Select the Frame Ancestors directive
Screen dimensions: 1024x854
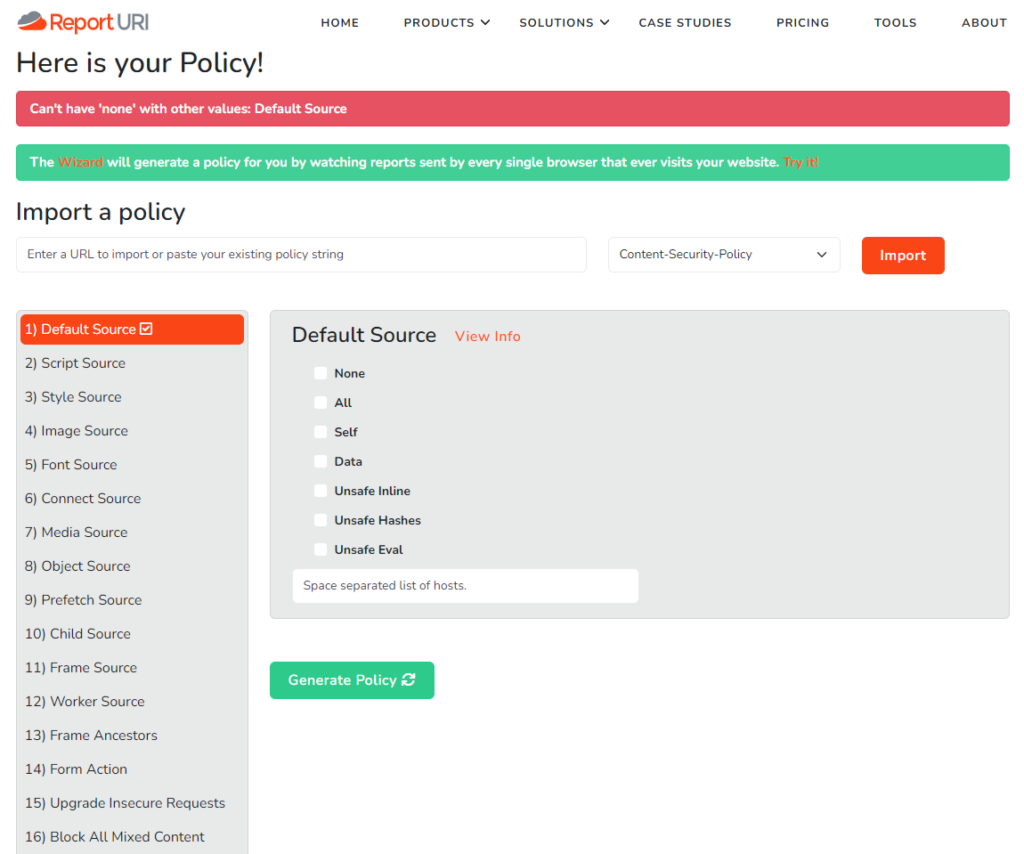[x=91, y=735]
